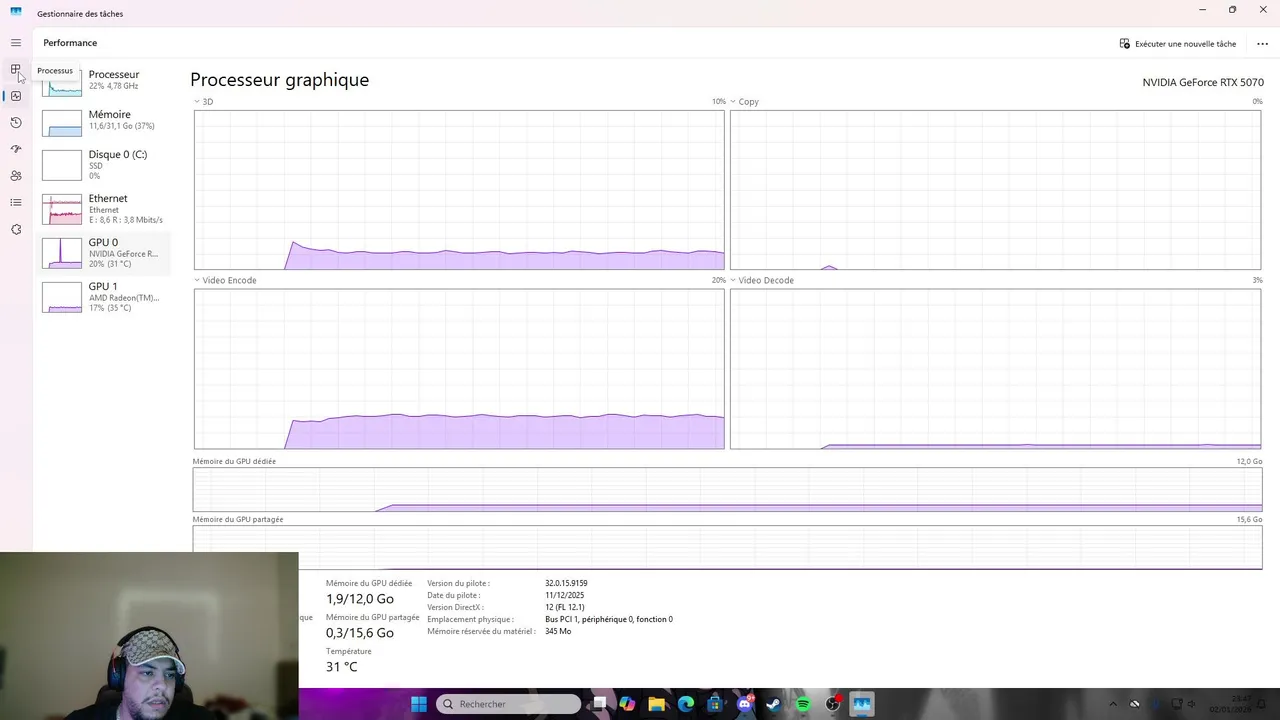Click the 0,3/15,6 Go shared memory value

click(360, 633)
